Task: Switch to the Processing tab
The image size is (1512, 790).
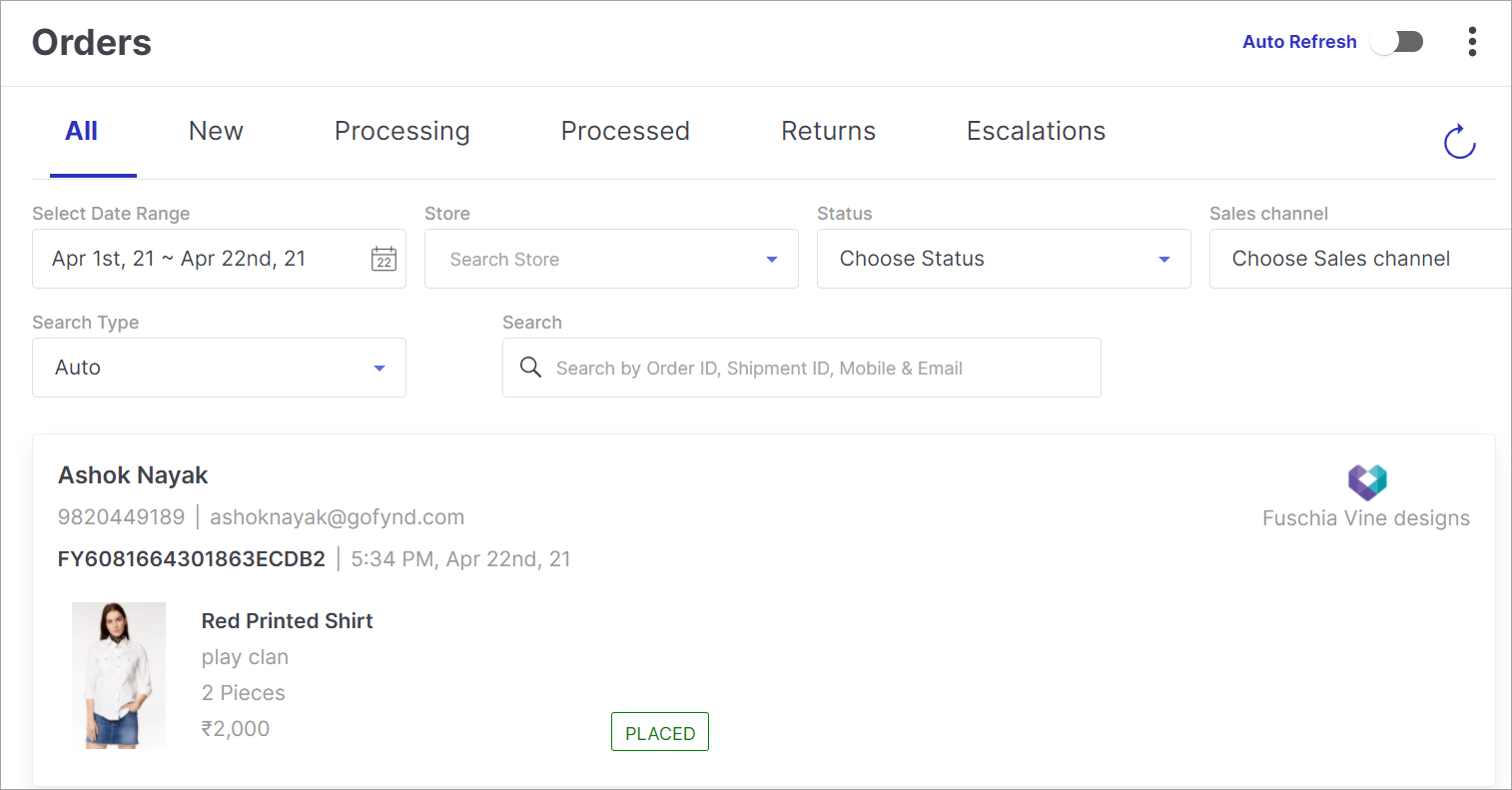Action: (402, 132)
